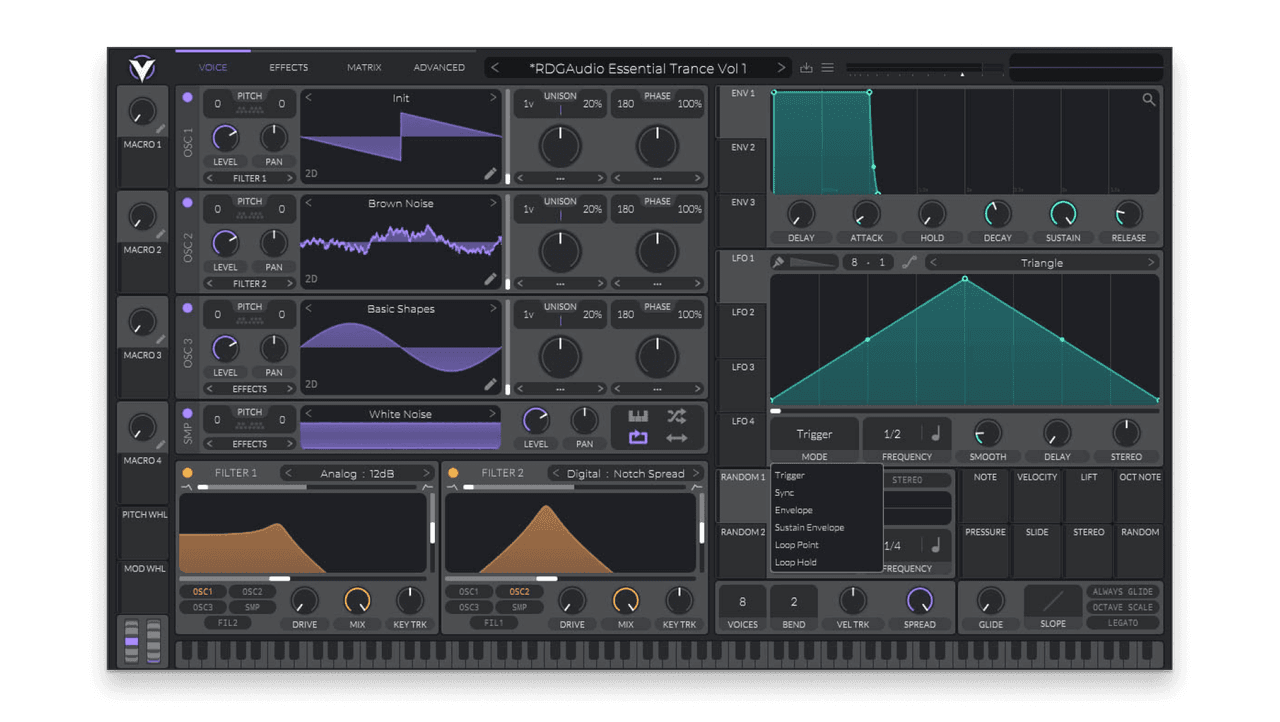
Task: Open the LFO paintbrush draw tool
Action: (x=779, y=262)
